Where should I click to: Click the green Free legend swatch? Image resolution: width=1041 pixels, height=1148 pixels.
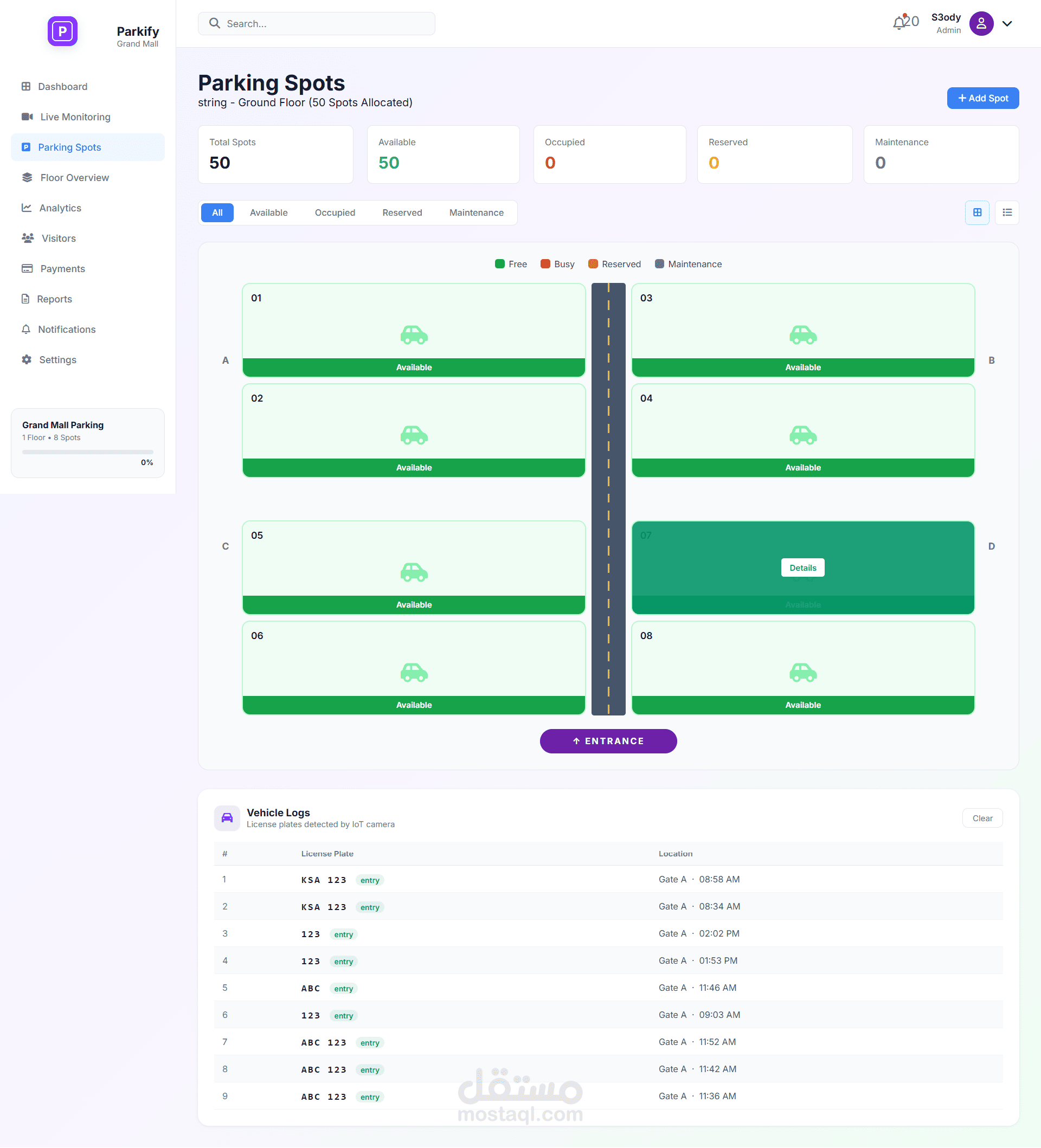pyautogui.click(x=500, y=263)
